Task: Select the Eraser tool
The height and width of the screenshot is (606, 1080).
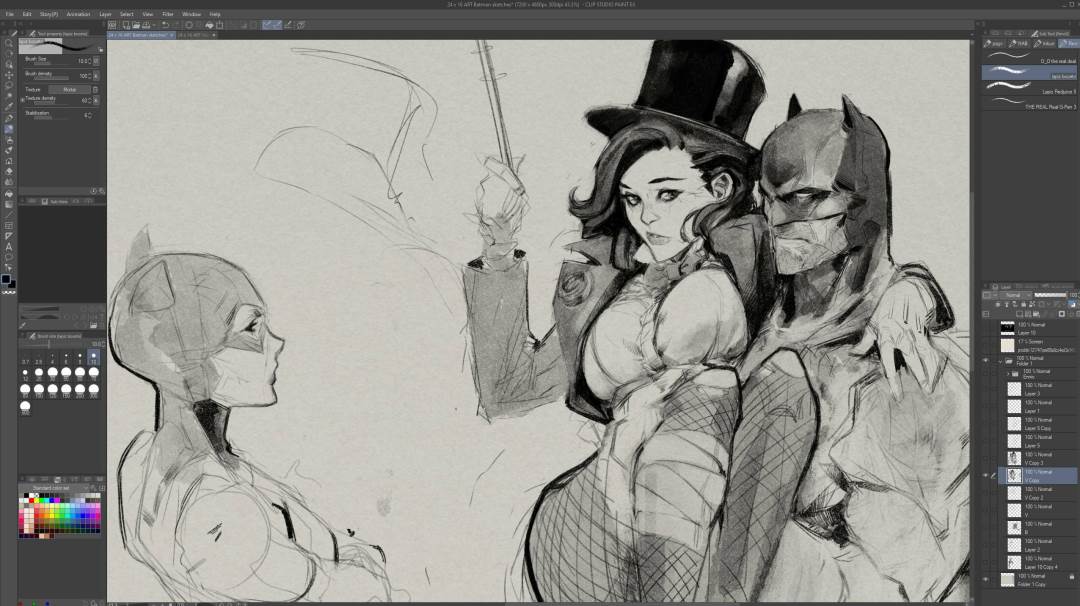Action: 9,171
